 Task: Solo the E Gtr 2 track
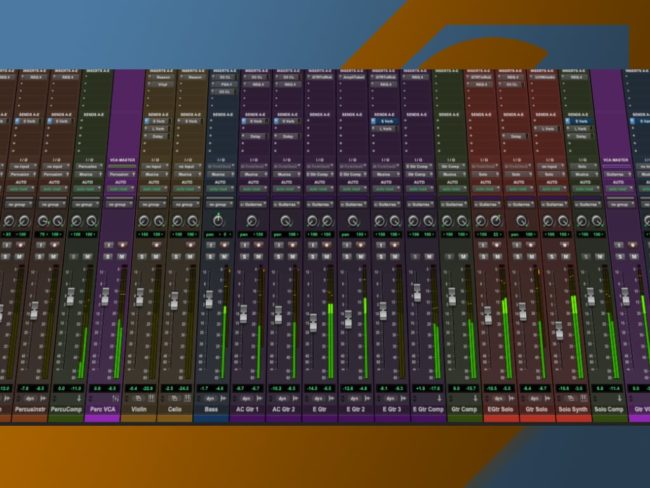(347, 257)
